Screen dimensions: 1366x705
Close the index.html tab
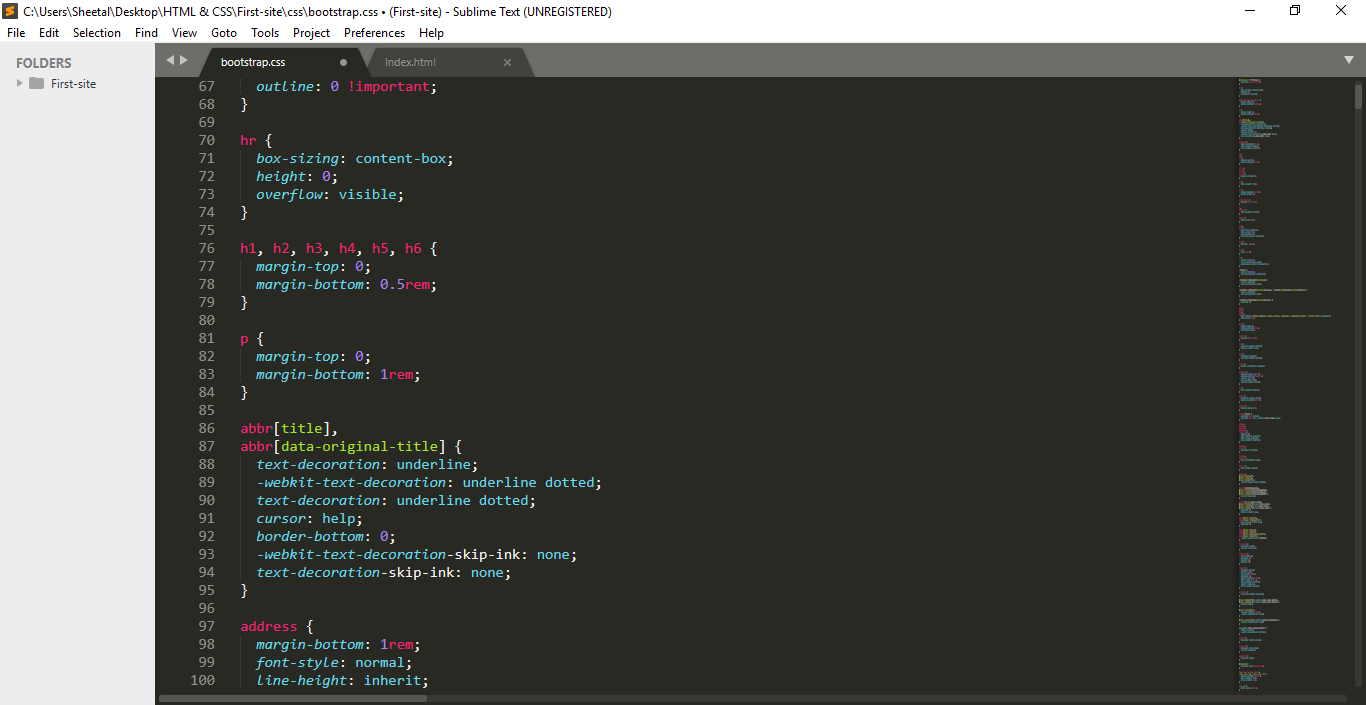pos(507,62)
